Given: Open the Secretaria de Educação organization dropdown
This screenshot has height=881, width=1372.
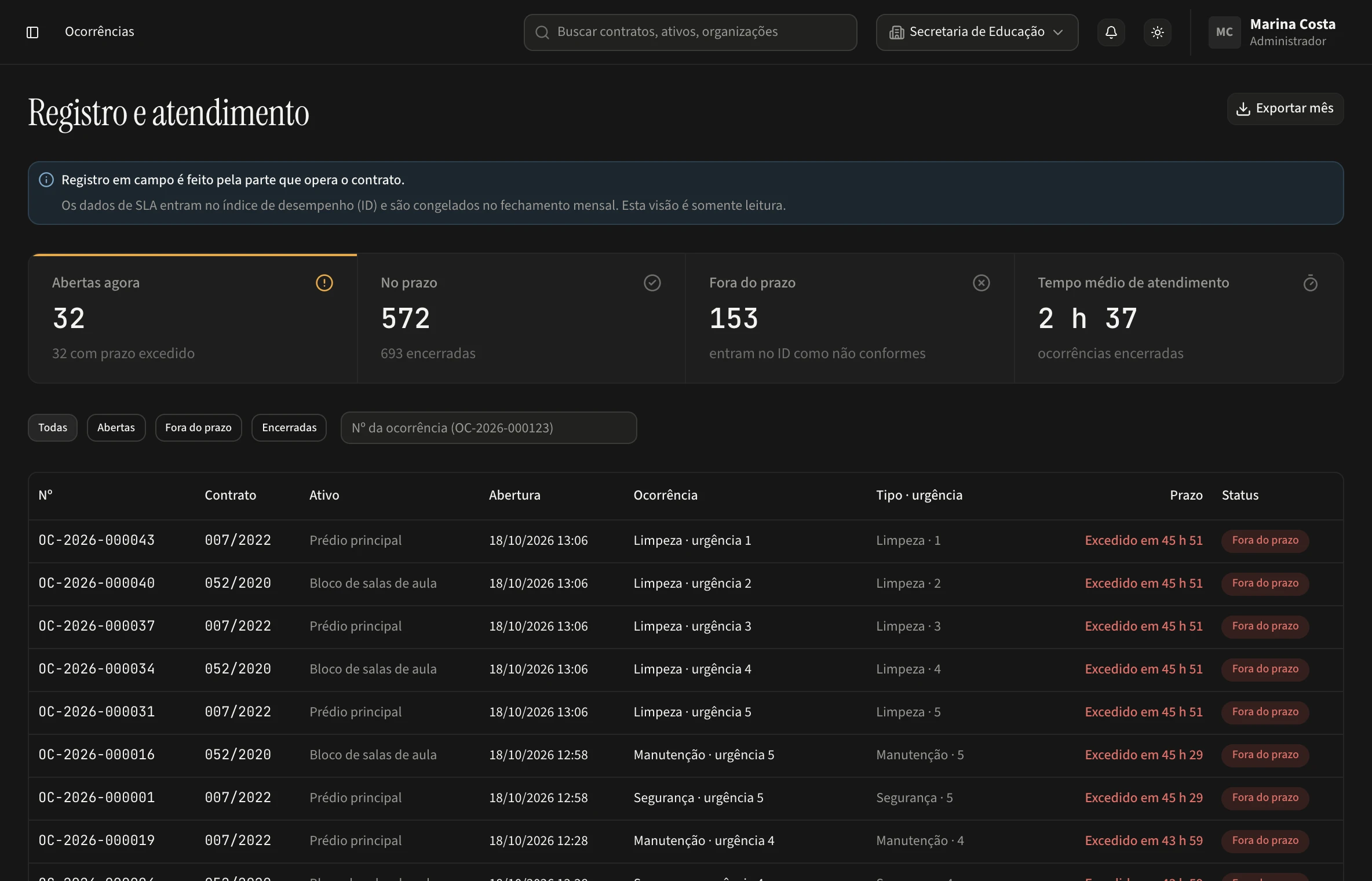Looking at the screenshot, I should click(977, 32).
